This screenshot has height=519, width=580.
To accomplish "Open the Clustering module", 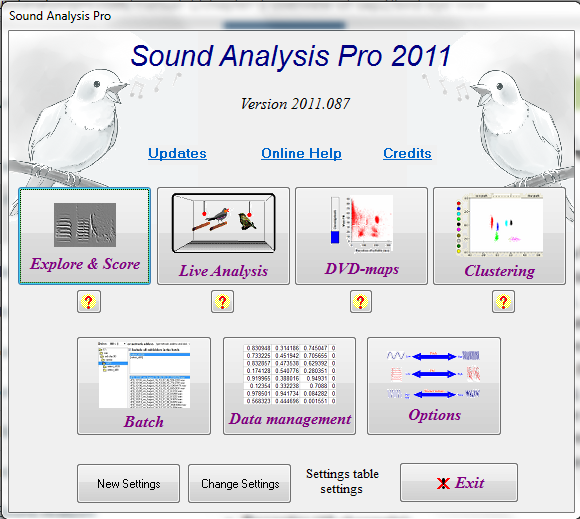I will tap(499, 236).
